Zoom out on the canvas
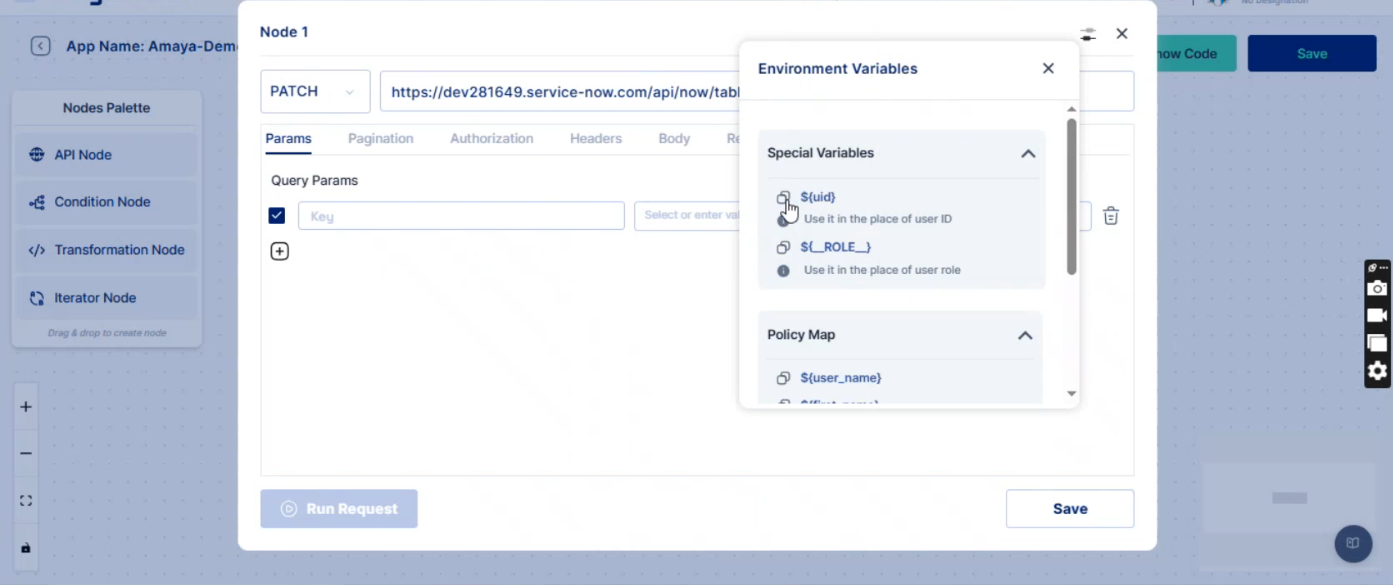The image size is (1393, 585). click(x=26, y=453)
